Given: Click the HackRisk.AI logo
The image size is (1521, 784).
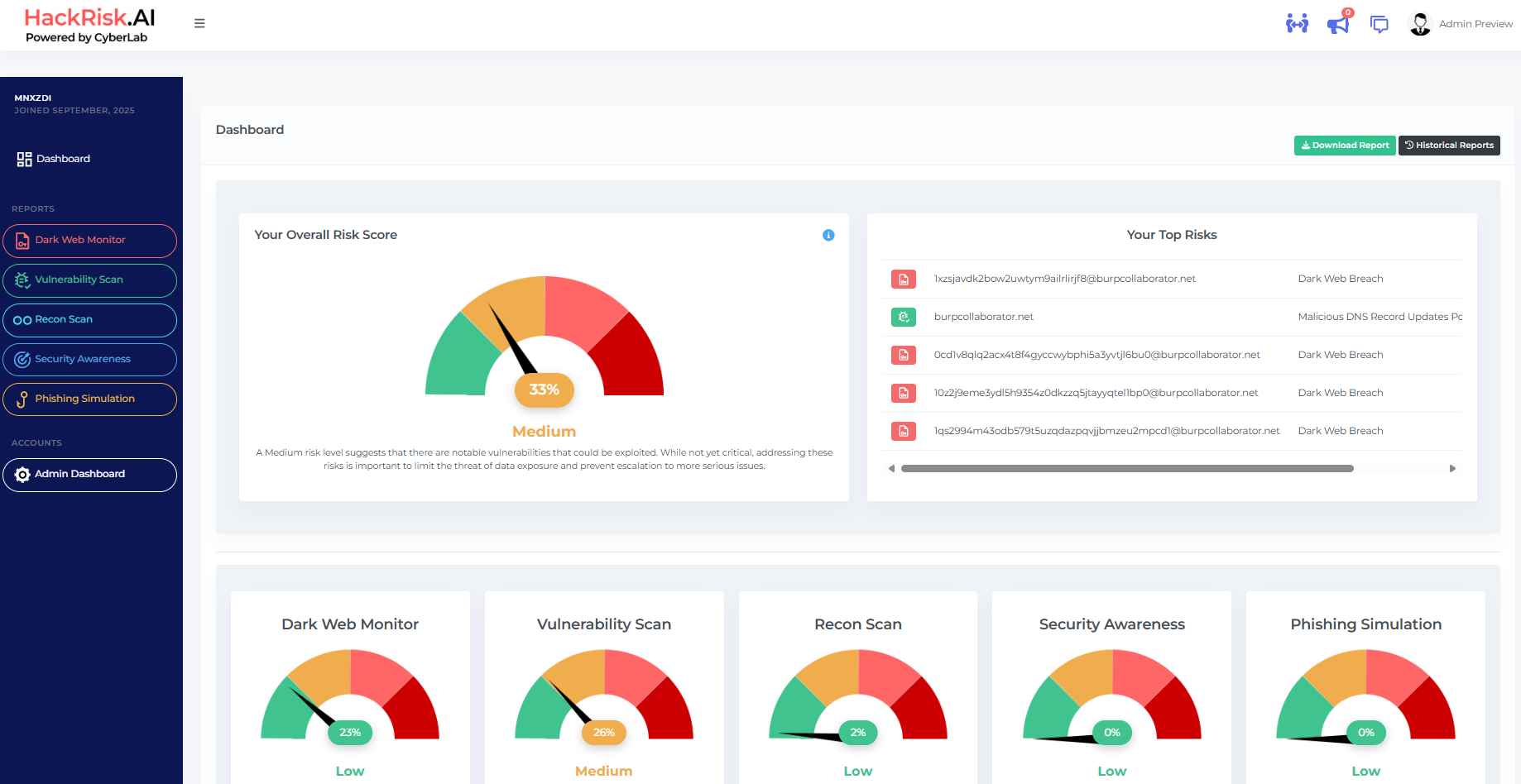Looking at the screenshot, I should pyautogui.click(x=89, y=25).
